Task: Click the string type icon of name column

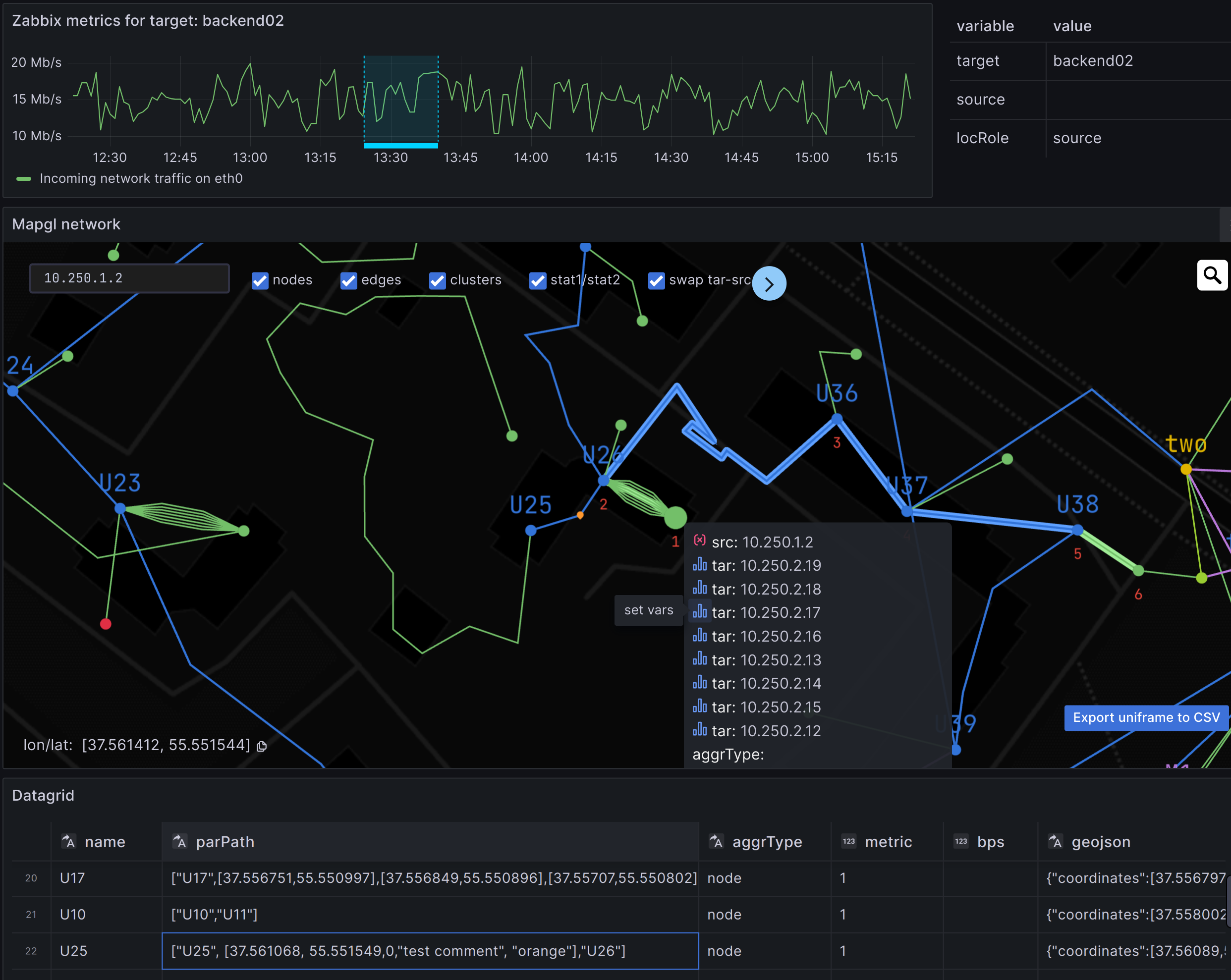Action: [x=68, y=841]
